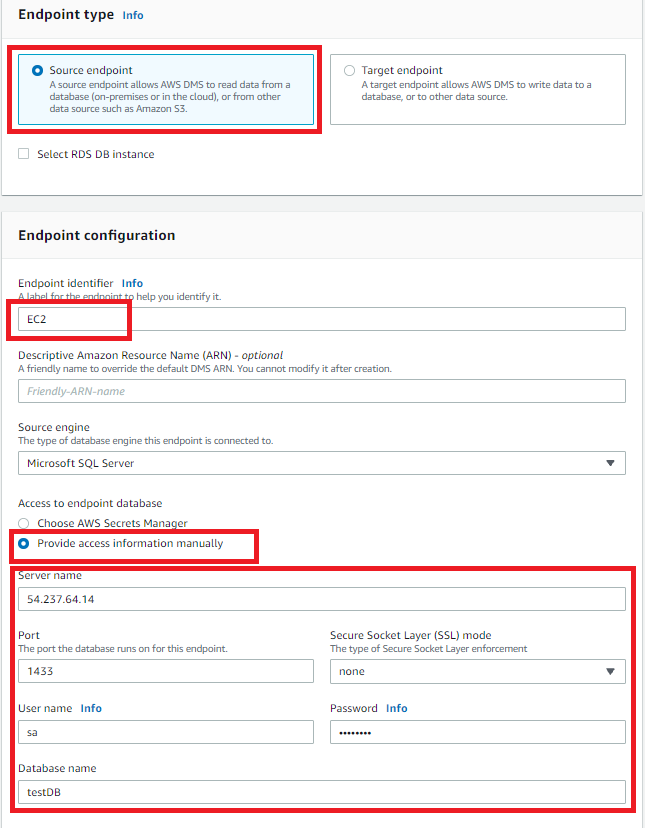645x828 pixels.
Task: Click the SSL mode dropdown arrow
Action: pyautogui.click(x=610, y=671)
